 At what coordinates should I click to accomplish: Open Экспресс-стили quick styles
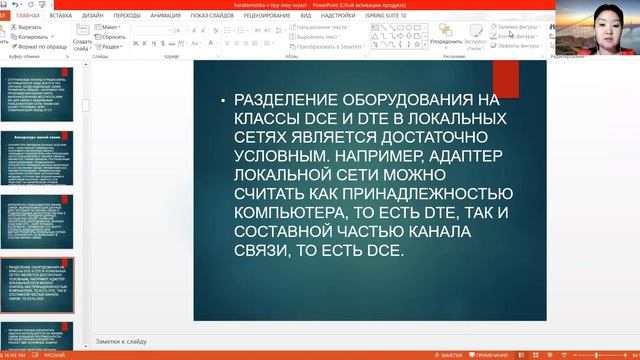click(476, 37)
